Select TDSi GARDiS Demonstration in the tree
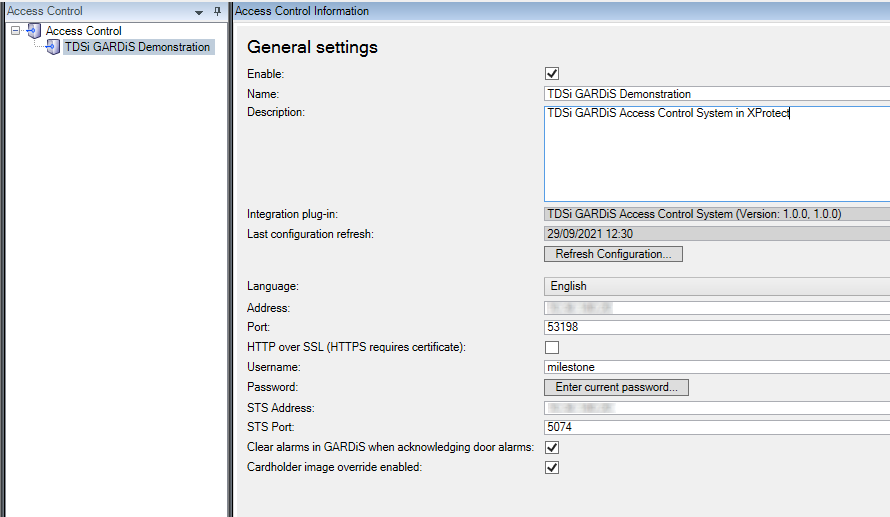This screenshot has height=517, width=890. point(137,47)
